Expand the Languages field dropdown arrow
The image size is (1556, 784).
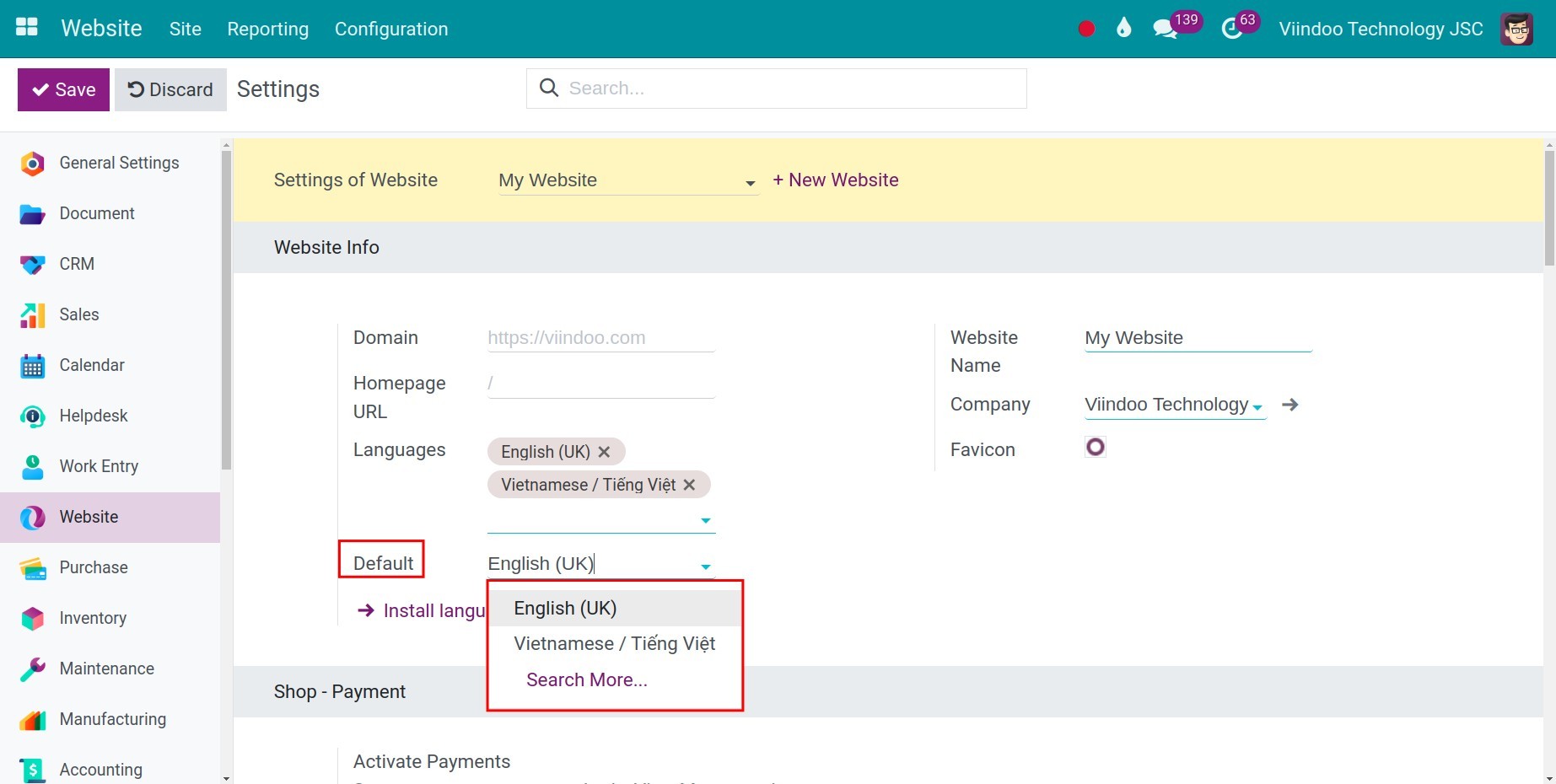pos(706,520)
